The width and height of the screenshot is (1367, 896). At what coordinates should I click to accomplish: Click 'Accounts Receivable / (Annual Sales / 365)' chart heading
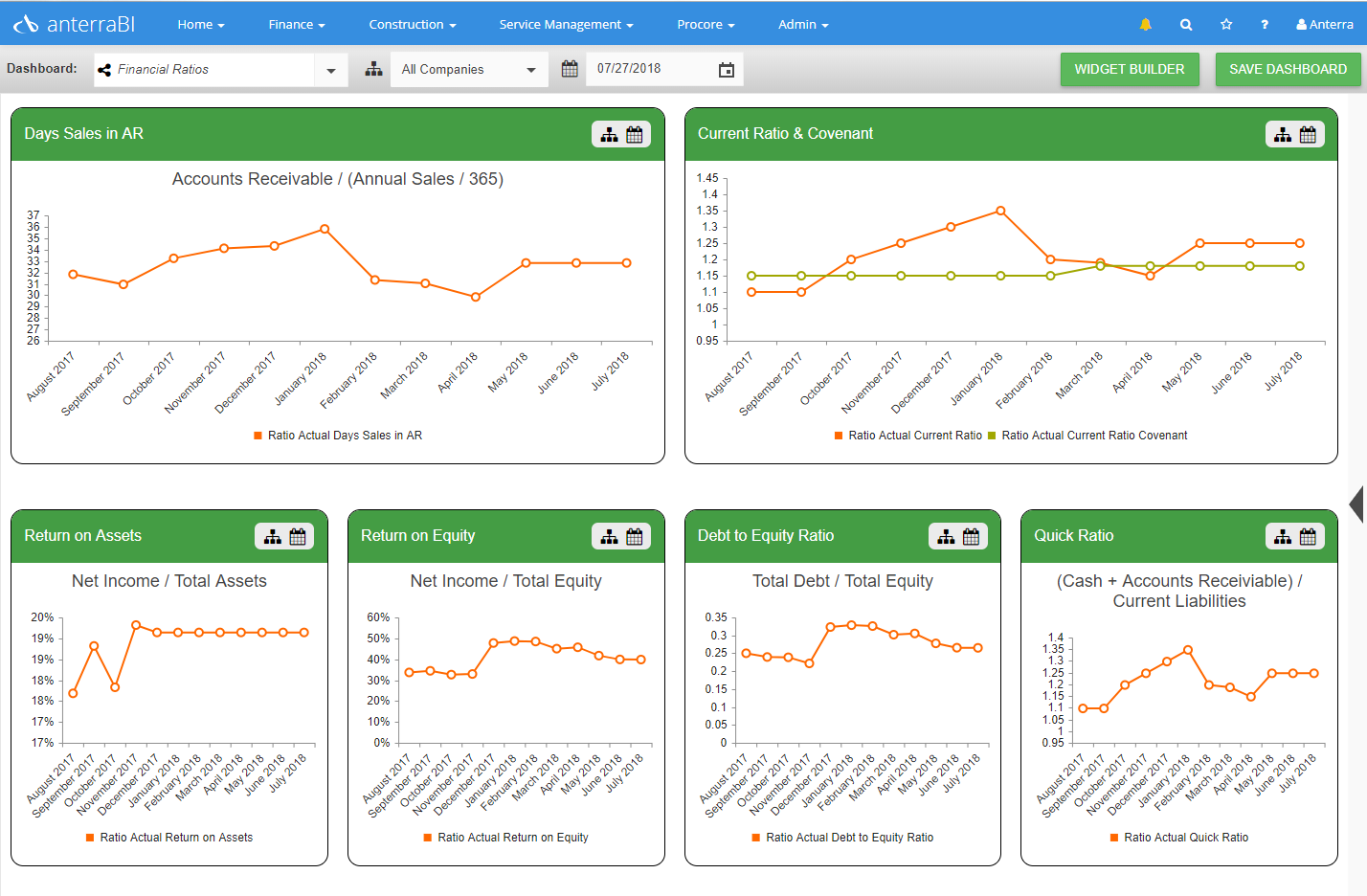tap(338, 179)
